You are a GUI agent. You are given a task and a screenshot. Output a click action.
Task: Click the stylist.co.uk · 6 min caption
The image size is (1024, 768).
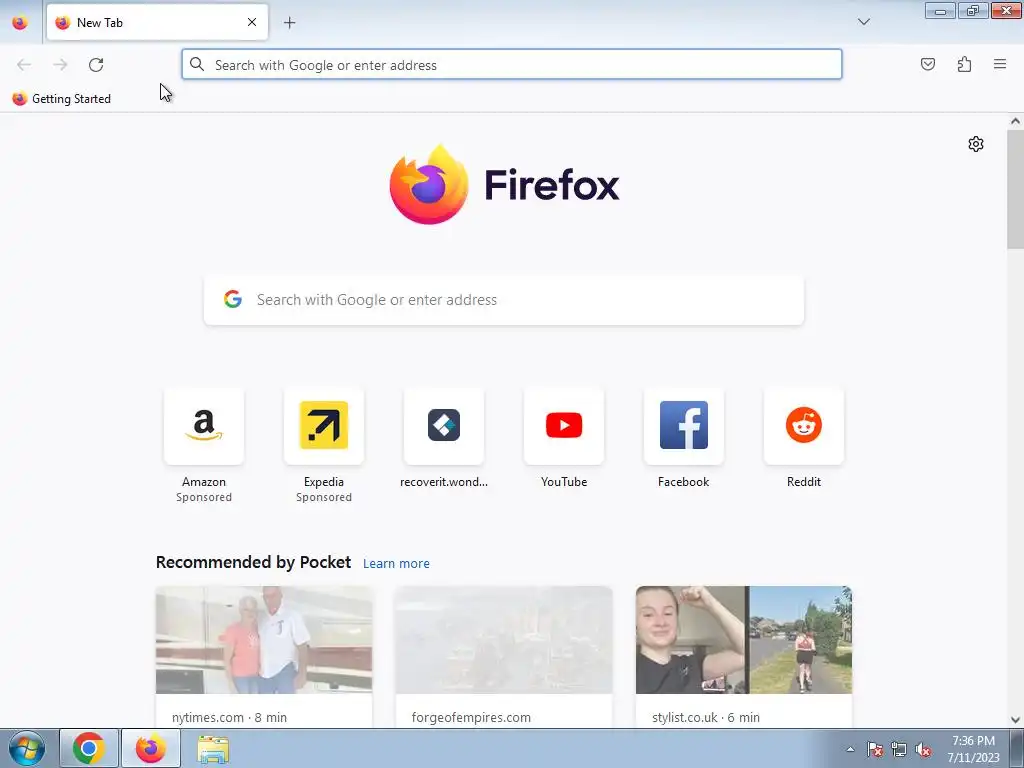tap(706, 717)
